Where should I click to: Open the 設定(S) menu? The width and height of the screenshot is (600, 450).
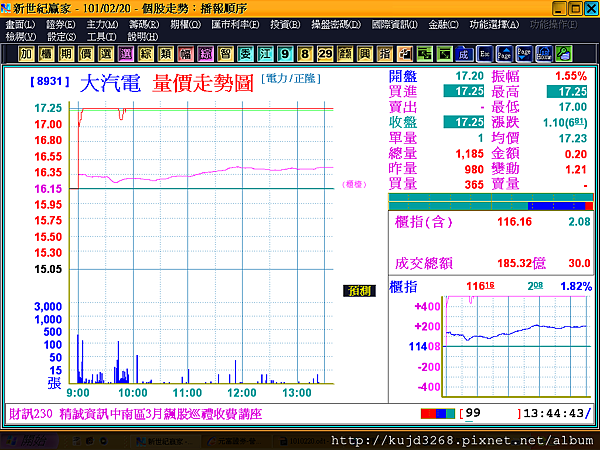(62, 37)
